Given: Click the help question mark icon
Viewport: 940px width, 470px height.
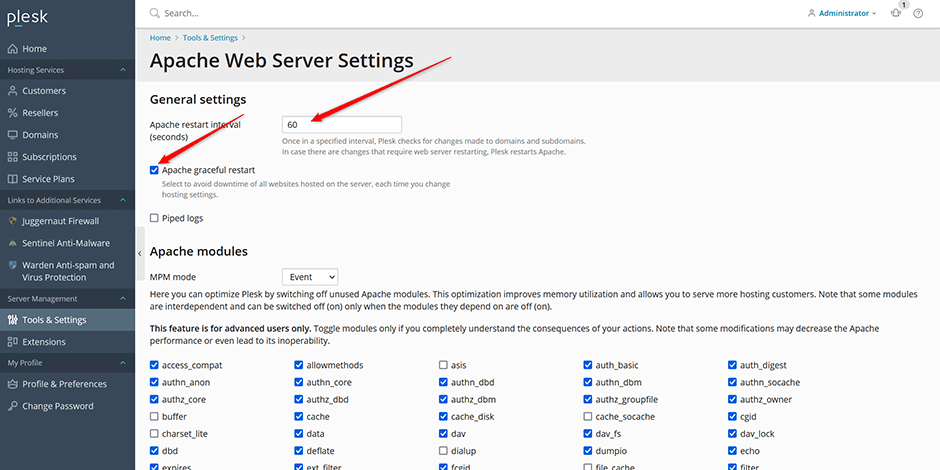Looking at the screenshot, I should pos(918,14).
